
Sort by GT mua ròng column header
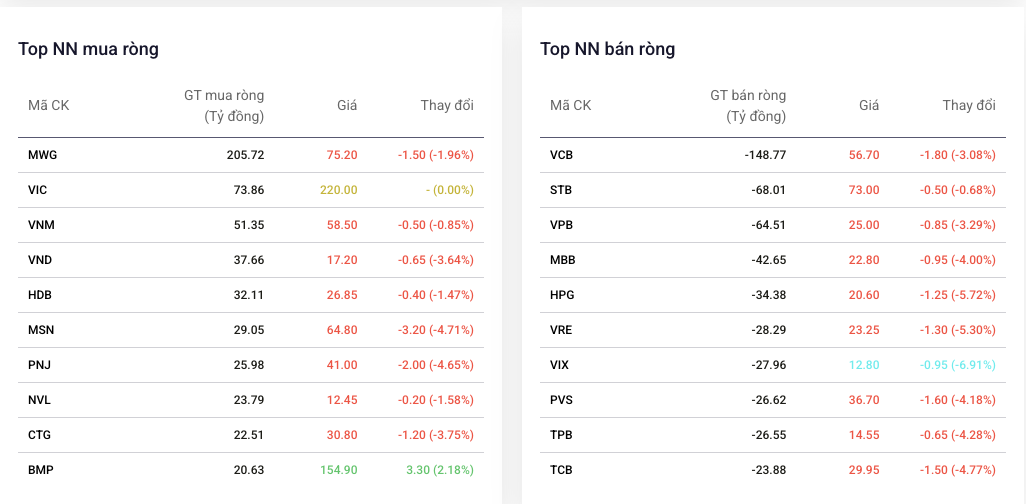point(224,106)
